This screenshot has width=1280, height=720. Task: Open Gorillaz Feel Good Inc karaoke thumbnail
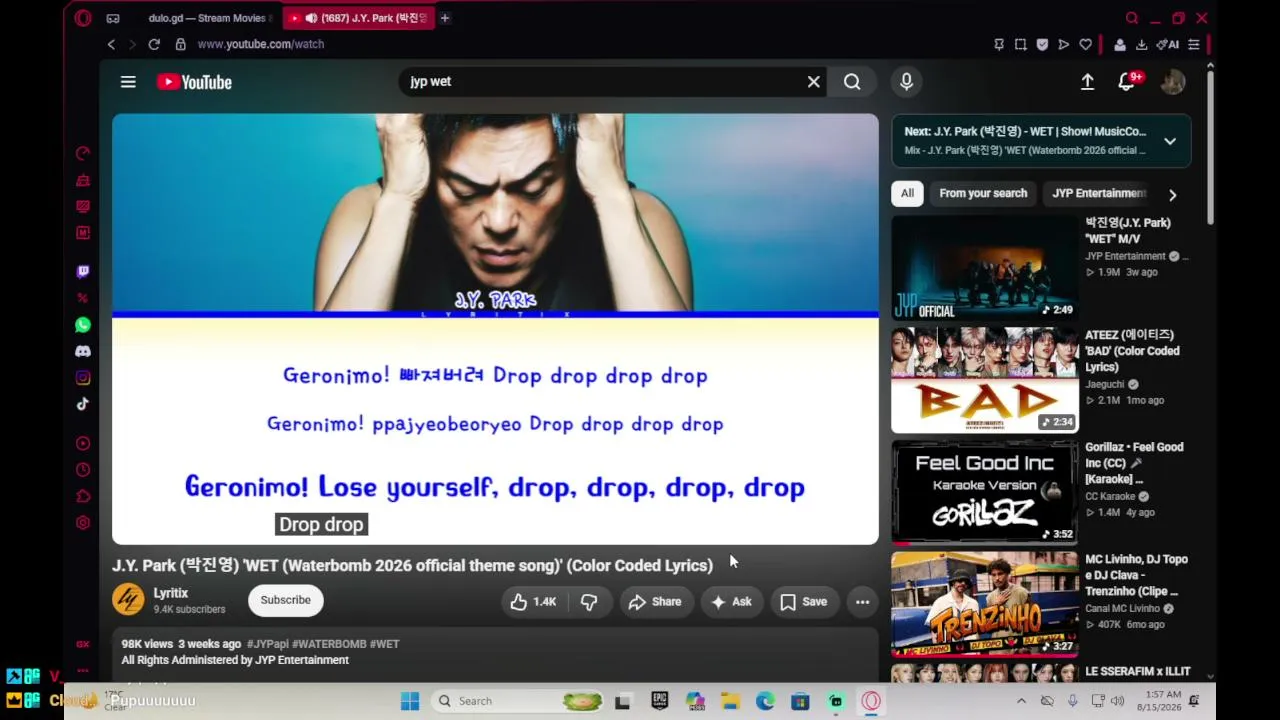pos(985,492)
